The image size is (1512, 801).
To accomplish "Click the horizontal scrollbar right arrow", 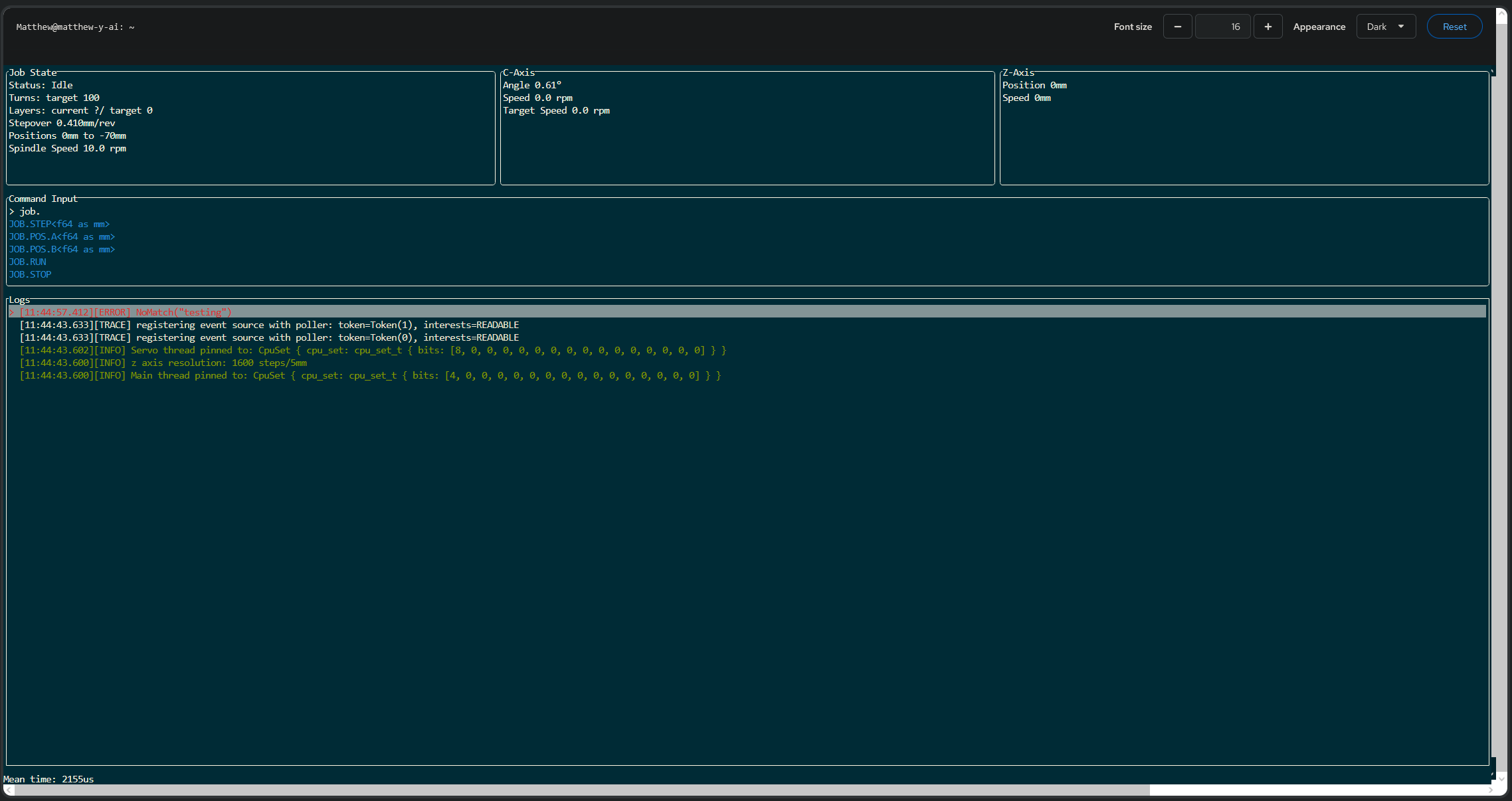I will click(1491, 790).
